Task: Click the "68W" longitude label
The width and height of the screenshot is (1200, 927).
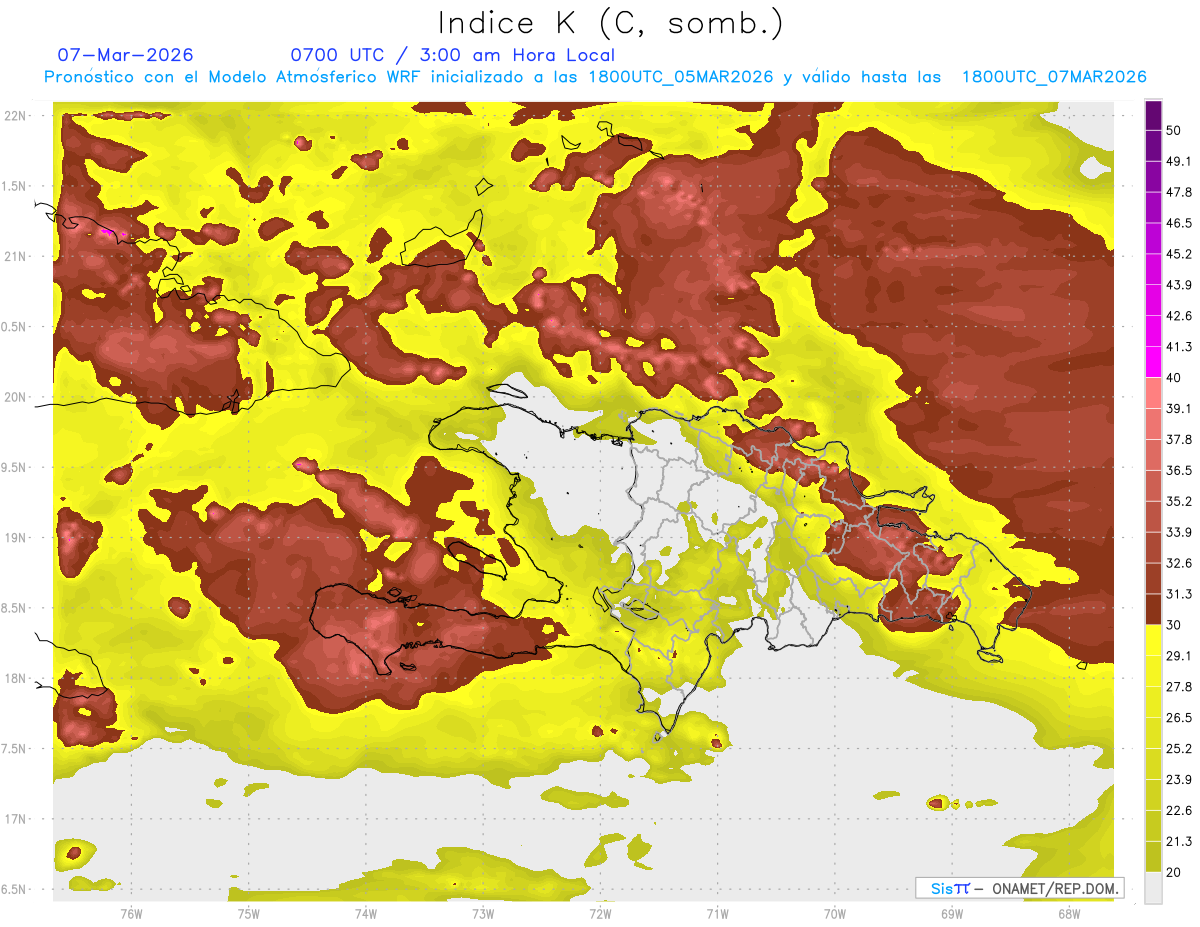Action: [1069, 912]
